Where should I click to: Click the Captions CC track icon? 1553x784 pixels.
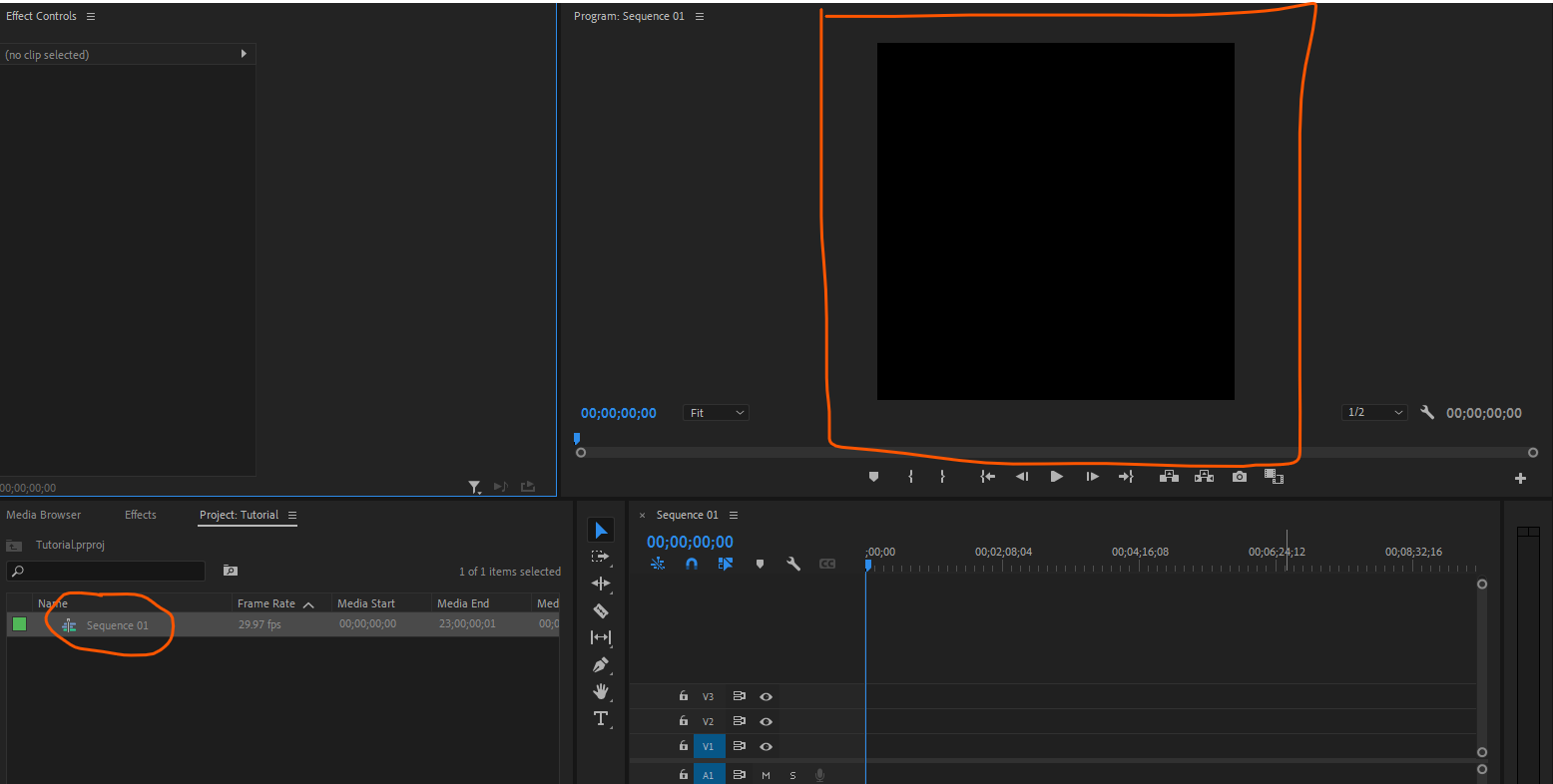tap(827, 564)
